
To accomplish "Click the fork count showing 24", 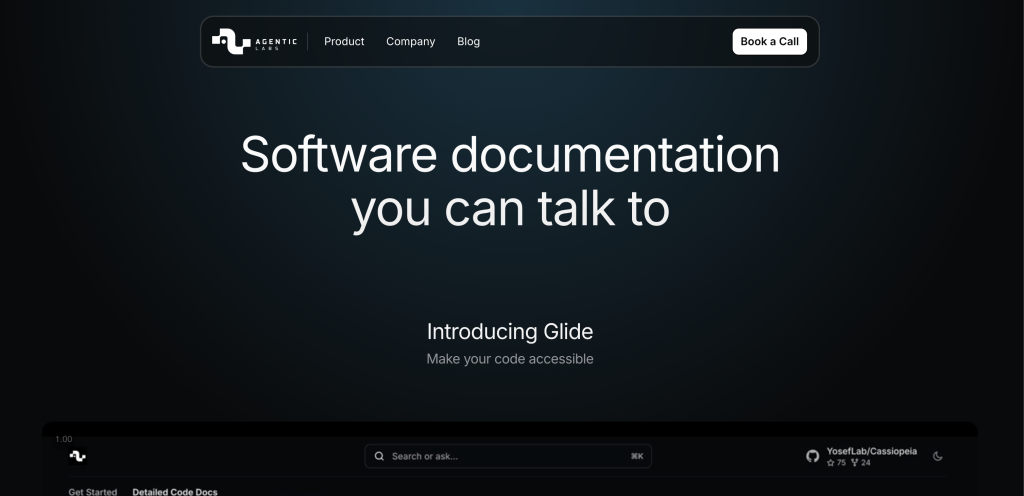I will click(860, 463).
